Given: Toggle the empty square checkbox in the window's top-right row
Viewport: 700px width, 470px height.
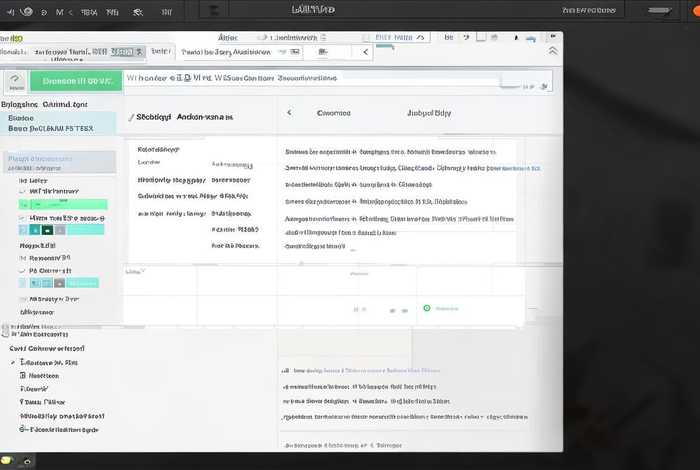Looking at the screenshot, I should point(481,37).
